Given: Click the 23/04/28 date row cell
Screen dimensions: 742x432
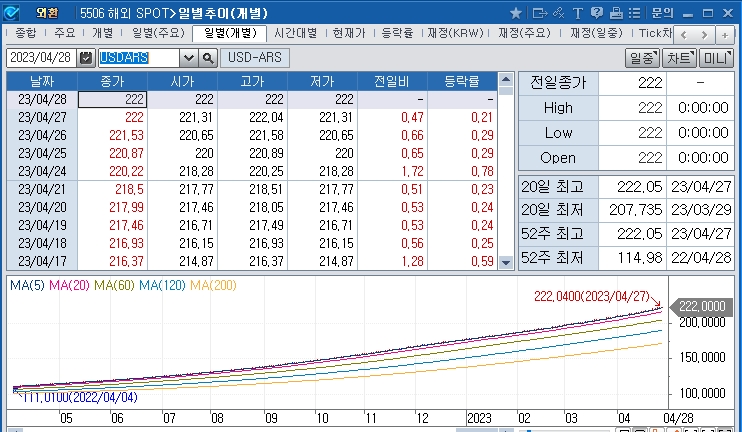Looking at the screenshot, I should 42,99.
